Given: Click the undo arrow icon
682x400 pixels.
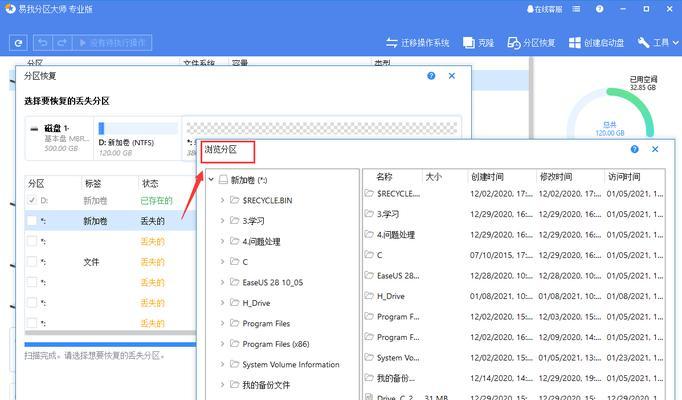Looking at the screenshot, I should pos(43,43).
